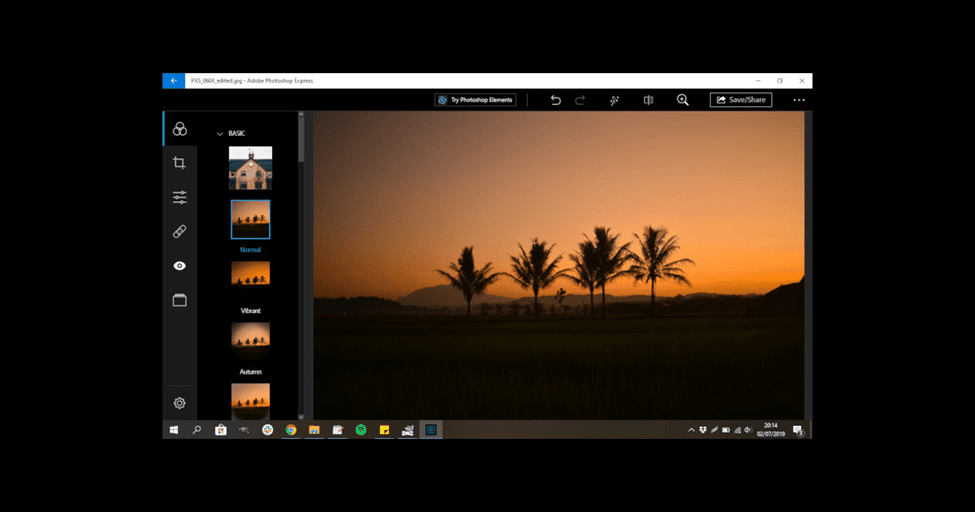The height and width of the screenshot is (512, 975).
Task: Click the Undo arrow
Action: 556,100
